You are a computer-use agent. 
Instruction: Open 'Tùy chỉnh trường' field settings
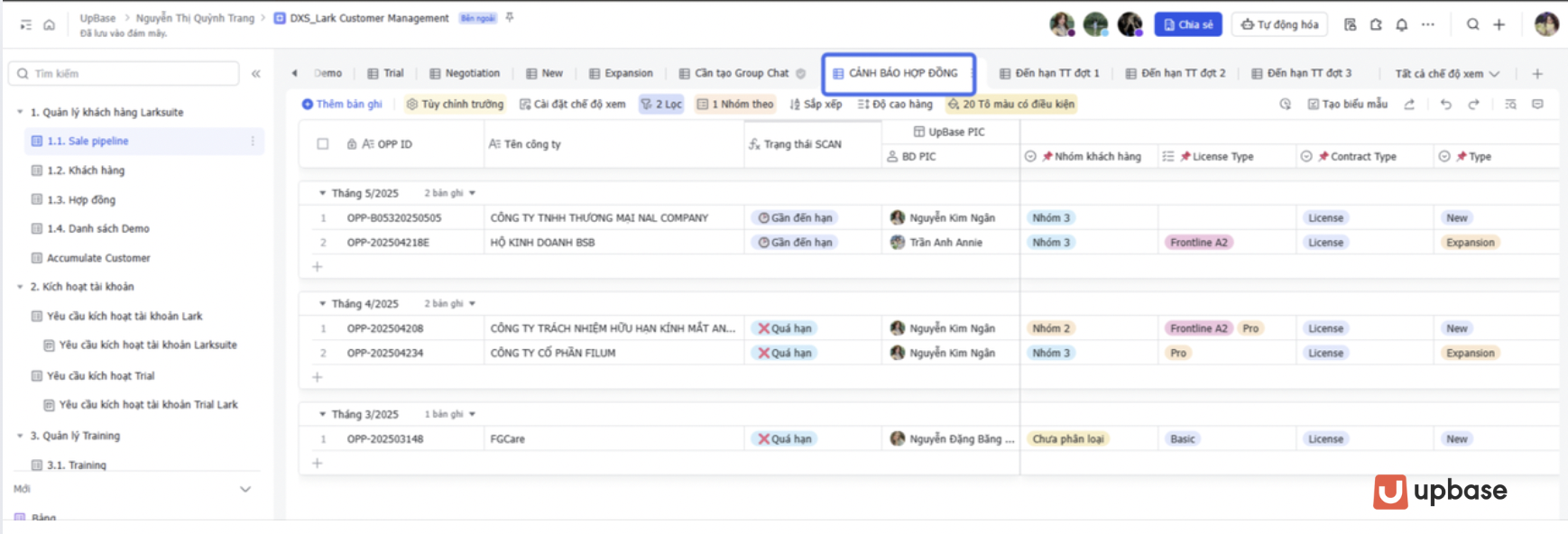click(x=455, y=105)
